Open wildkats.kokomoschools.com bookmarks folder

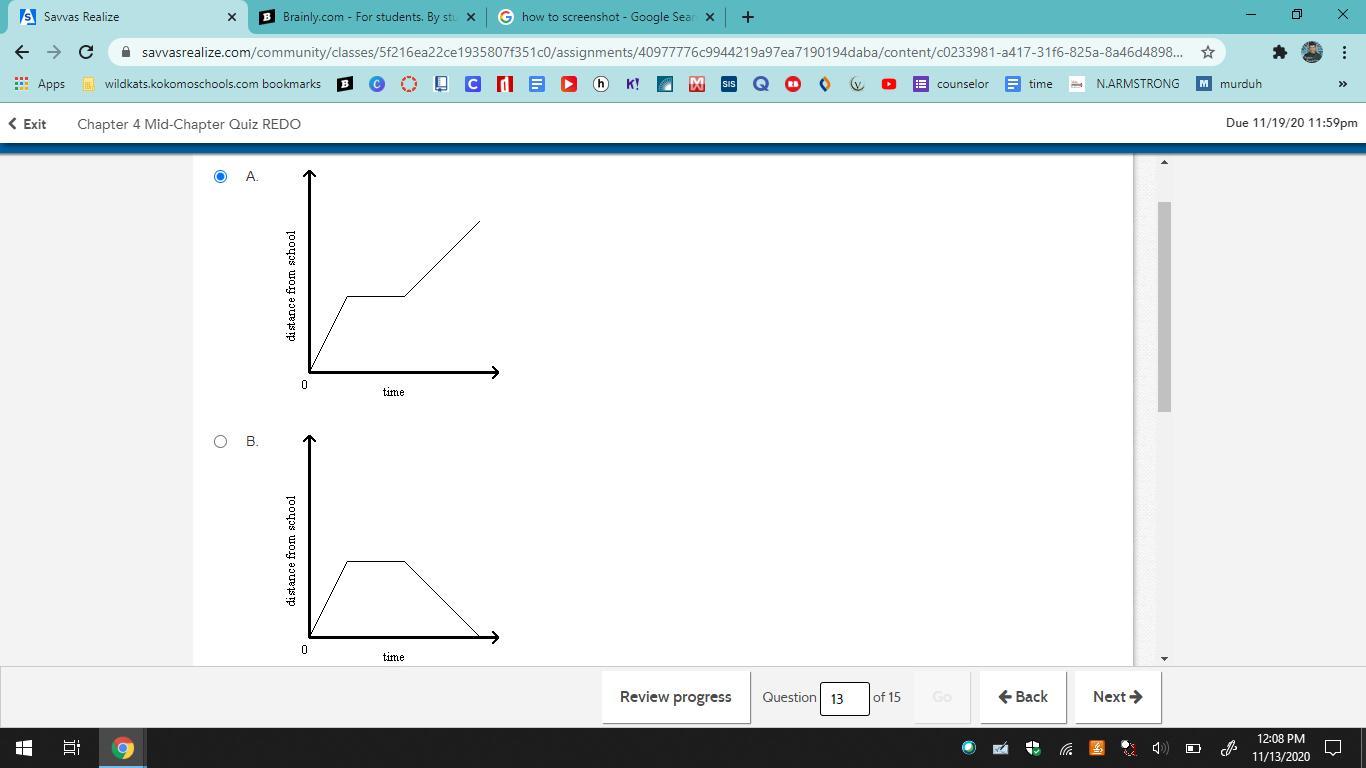tap(201, 84)
